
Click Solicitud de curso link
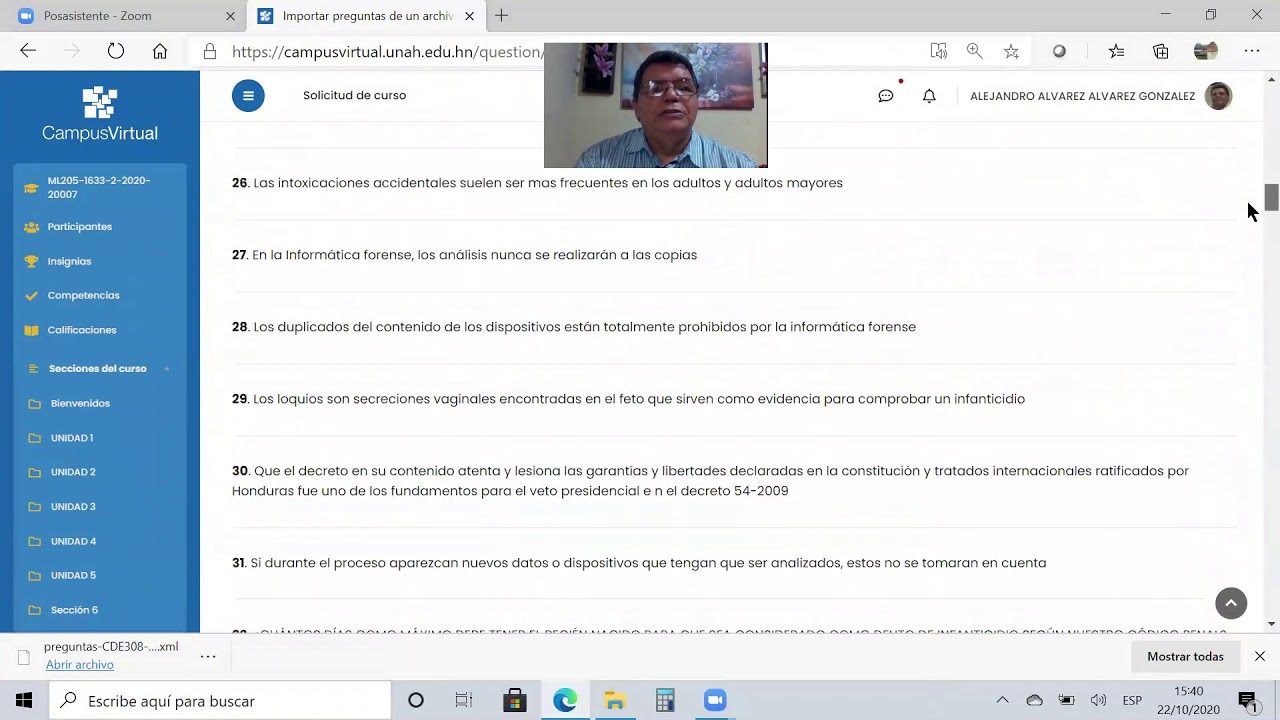[x=354, y=96]
